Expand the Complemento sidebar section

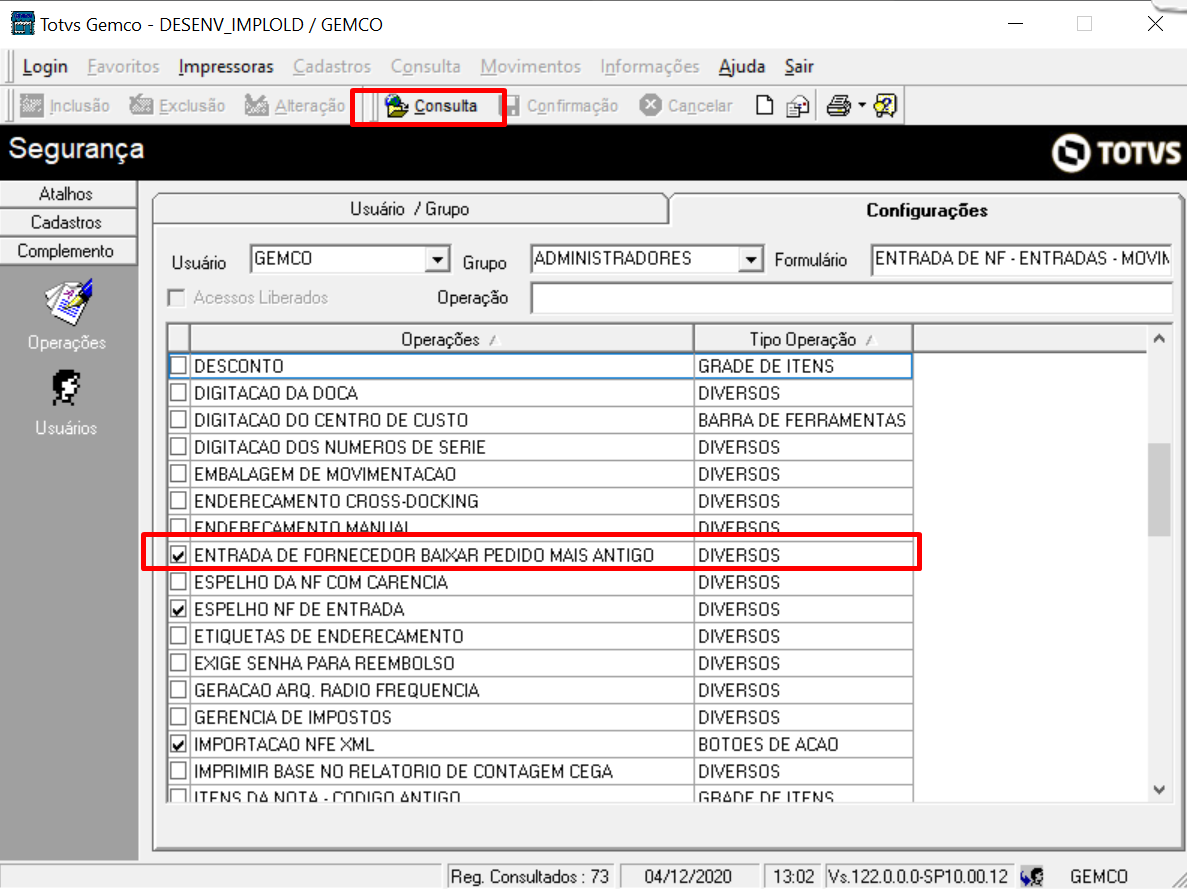[x=67, y=251]
